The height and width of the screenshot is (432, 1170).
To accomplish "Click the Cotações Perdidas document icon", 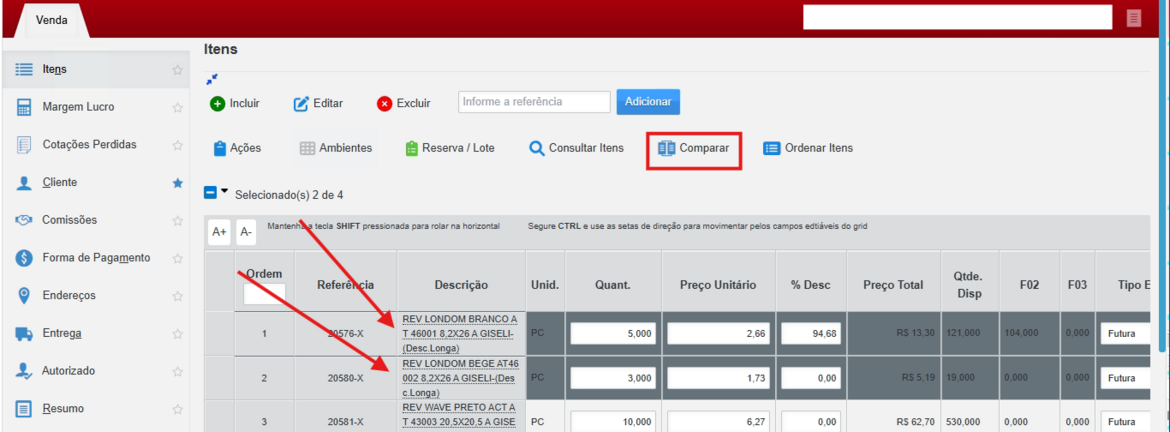I will [24, 145].
